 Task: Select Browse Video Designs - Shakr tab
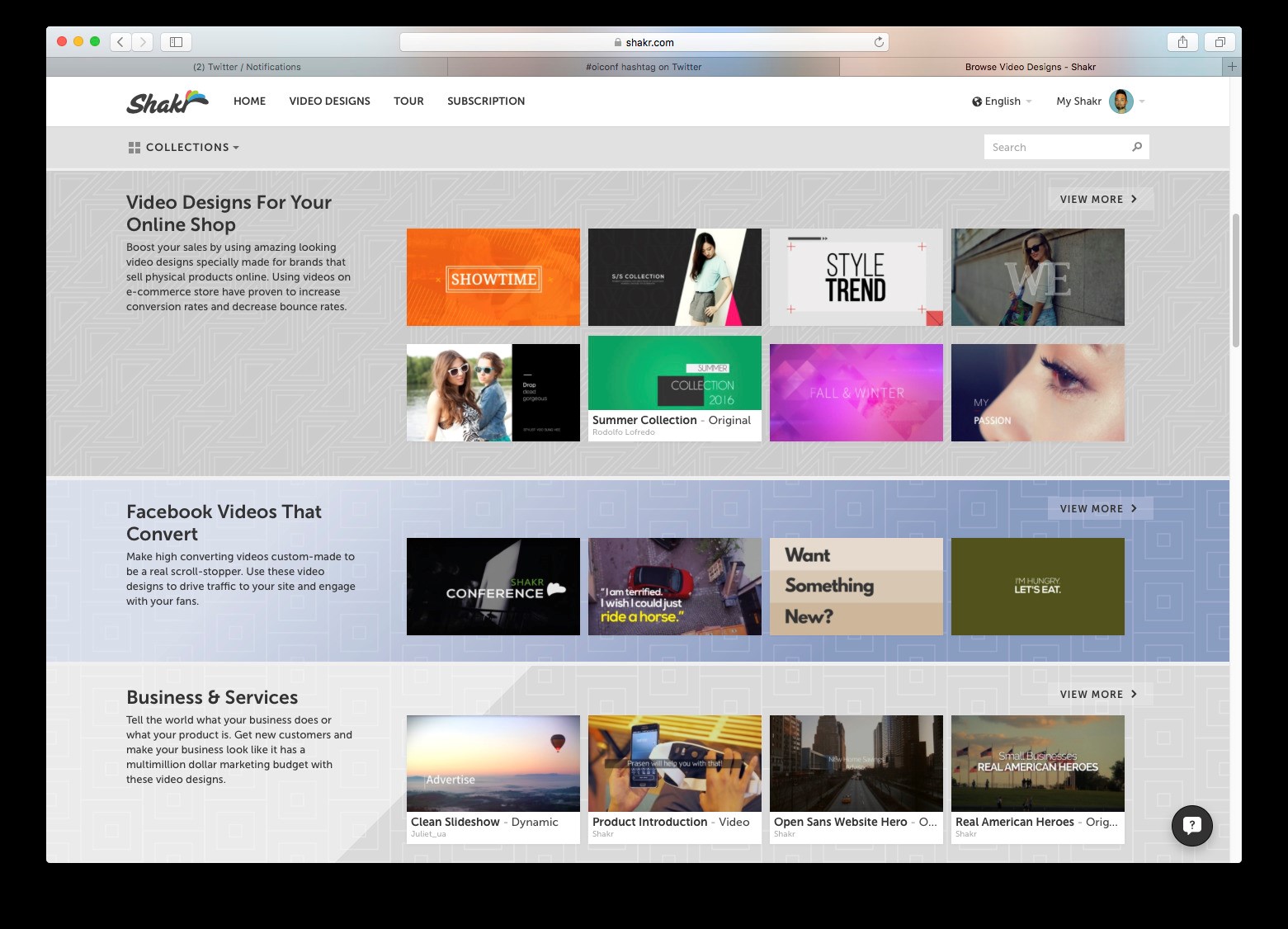[x=1031, y=67]
